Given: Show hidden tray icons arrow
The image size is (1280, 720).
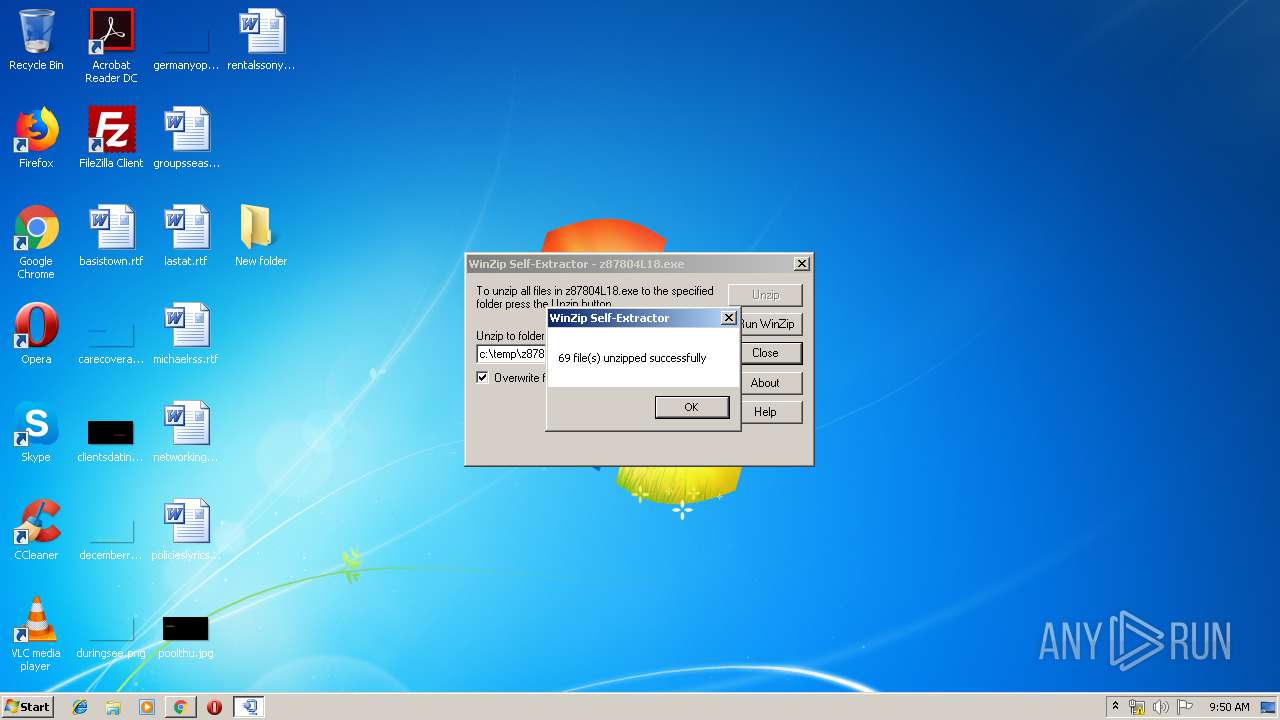Looking at the screenshot, I should pos(1115,707).
